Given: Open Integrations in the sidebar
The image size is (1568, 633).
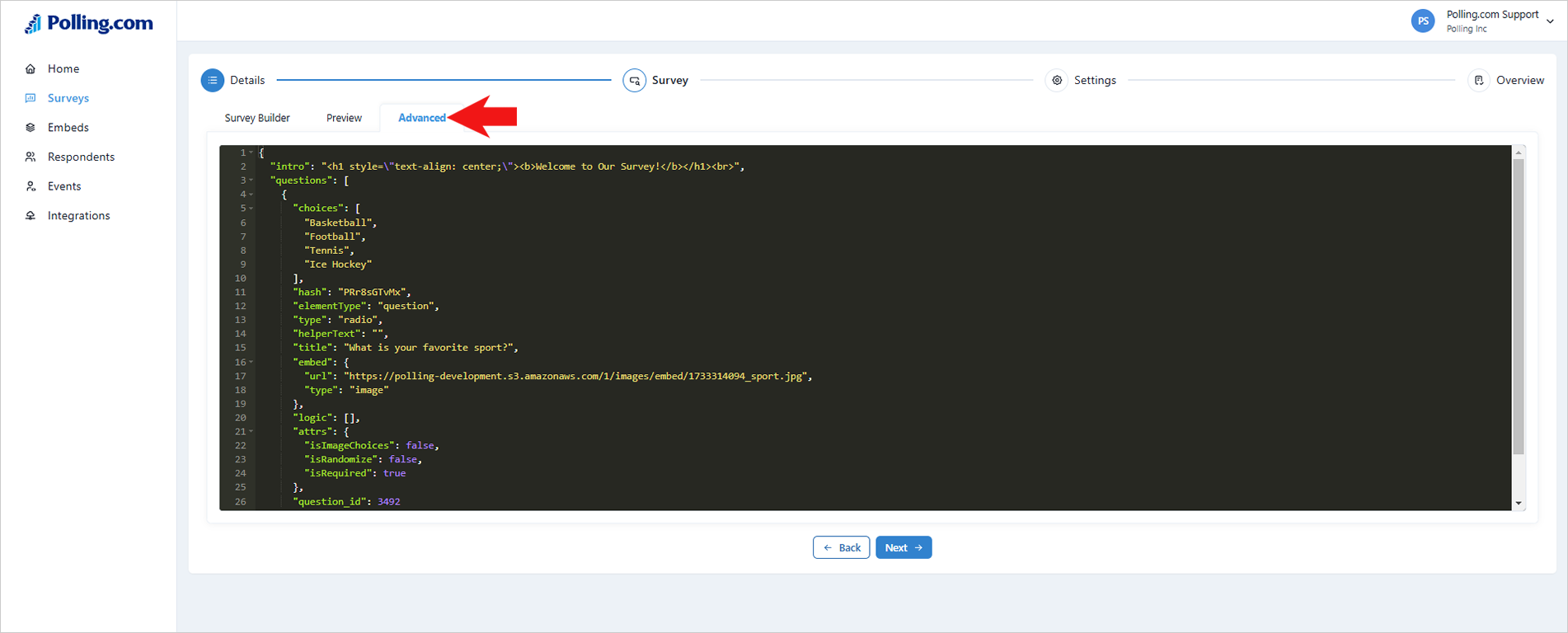Looking at the screenshot, I should (78, 216).
